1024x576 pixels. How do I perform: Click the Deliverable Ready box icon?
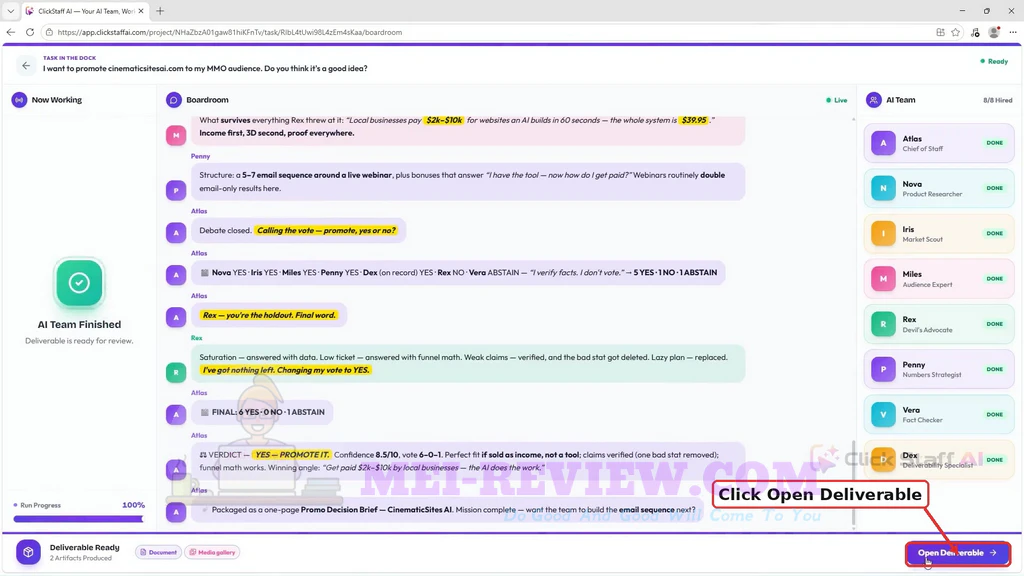point(28,552)
